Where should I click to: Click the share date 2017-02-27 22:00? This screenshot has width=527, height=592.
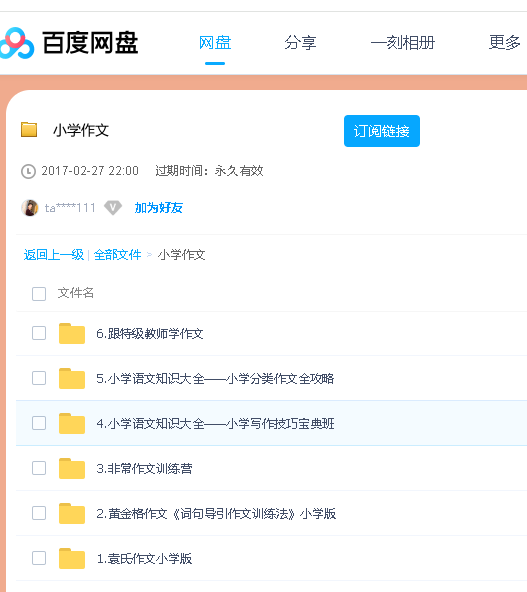[x=90, y=171]
